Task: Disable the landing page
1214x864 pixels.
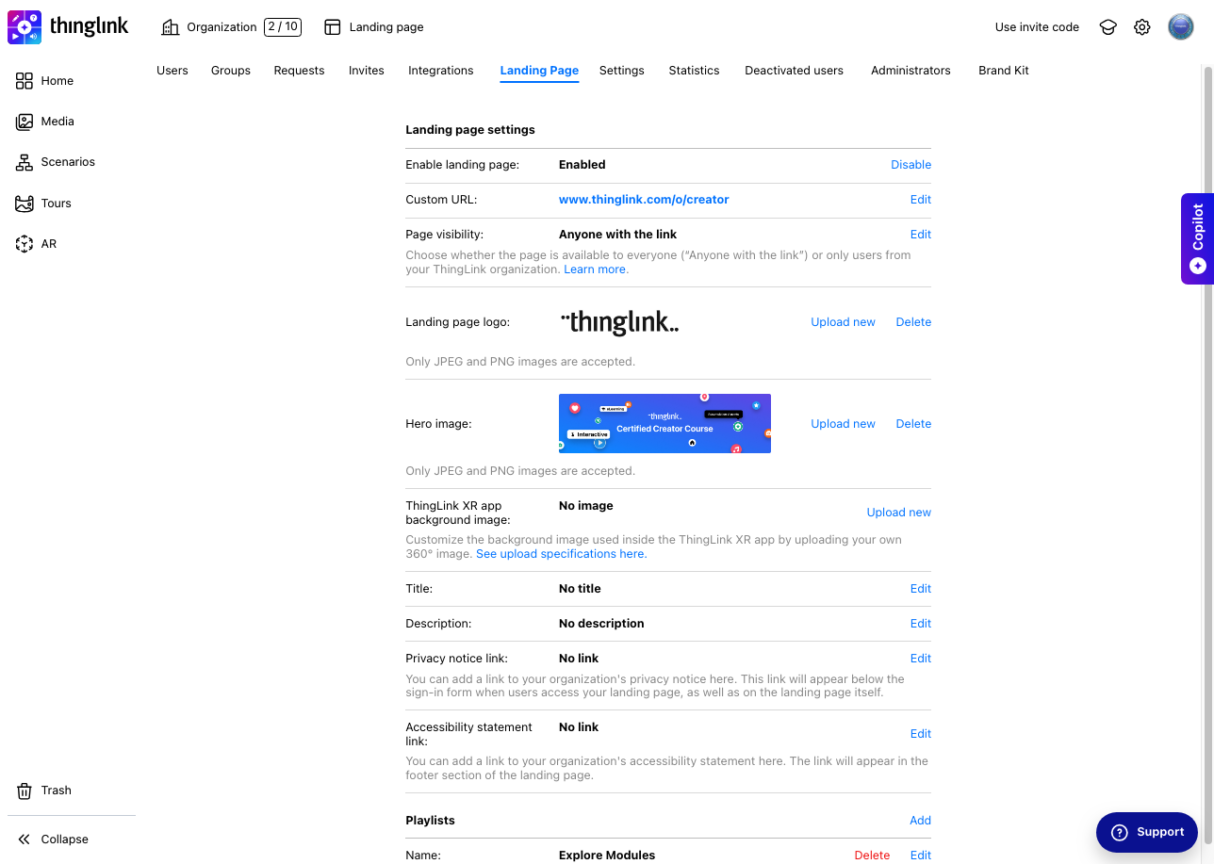Action: tap(910, 164)
